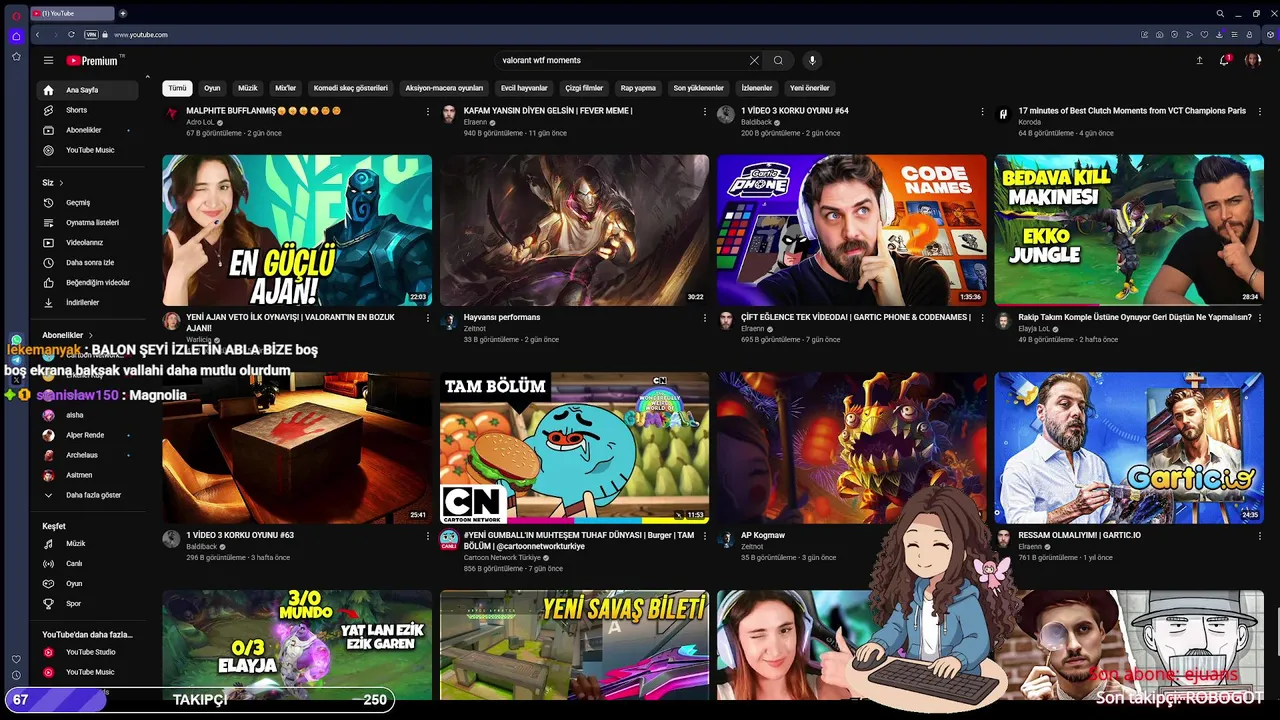Expand the Abonelikler section header
This screenshot has width=1280, height=720.
pos(67,335)
